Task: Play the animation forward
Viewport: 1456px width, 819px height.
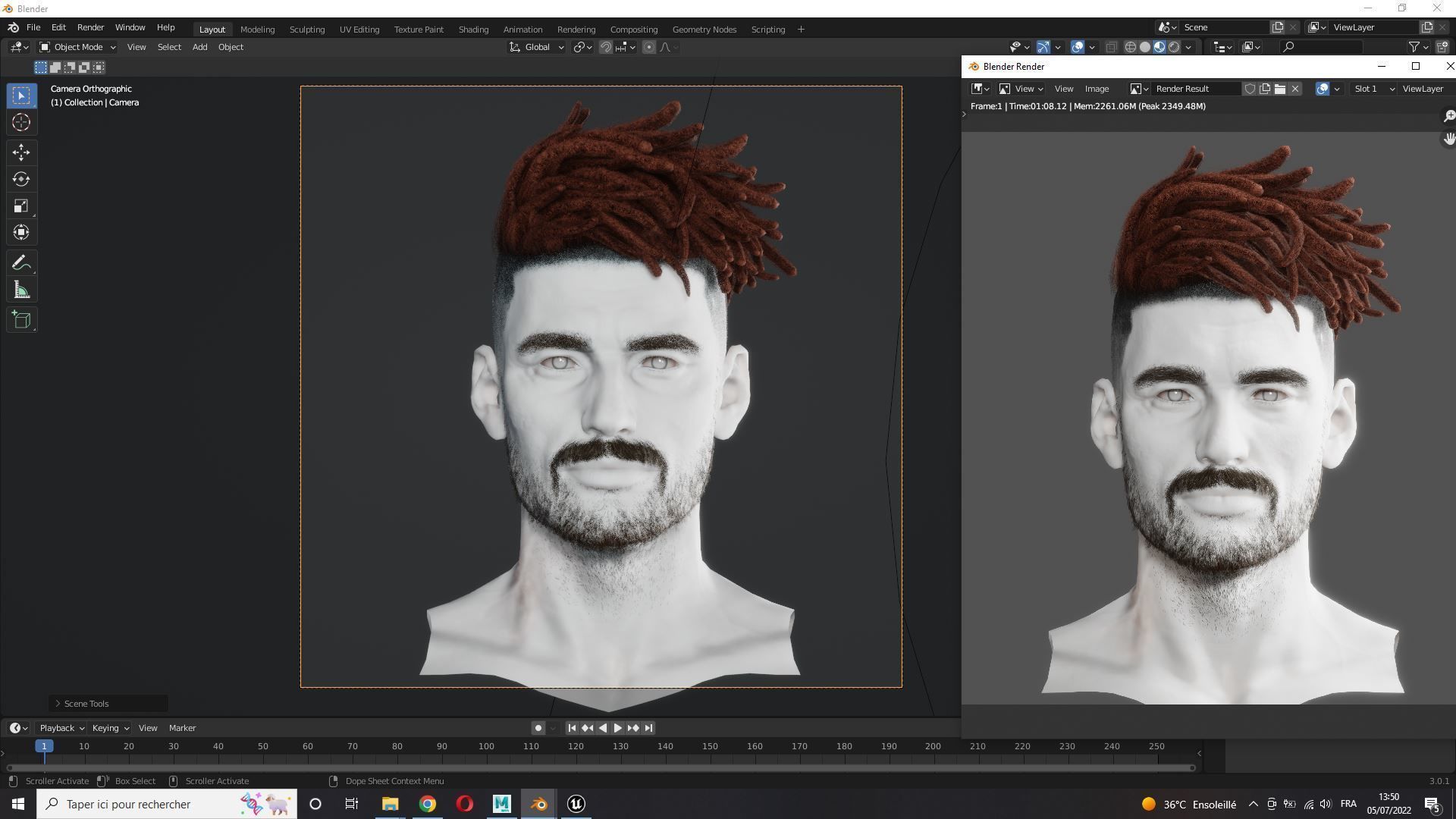Action: [x=617, y=728]
